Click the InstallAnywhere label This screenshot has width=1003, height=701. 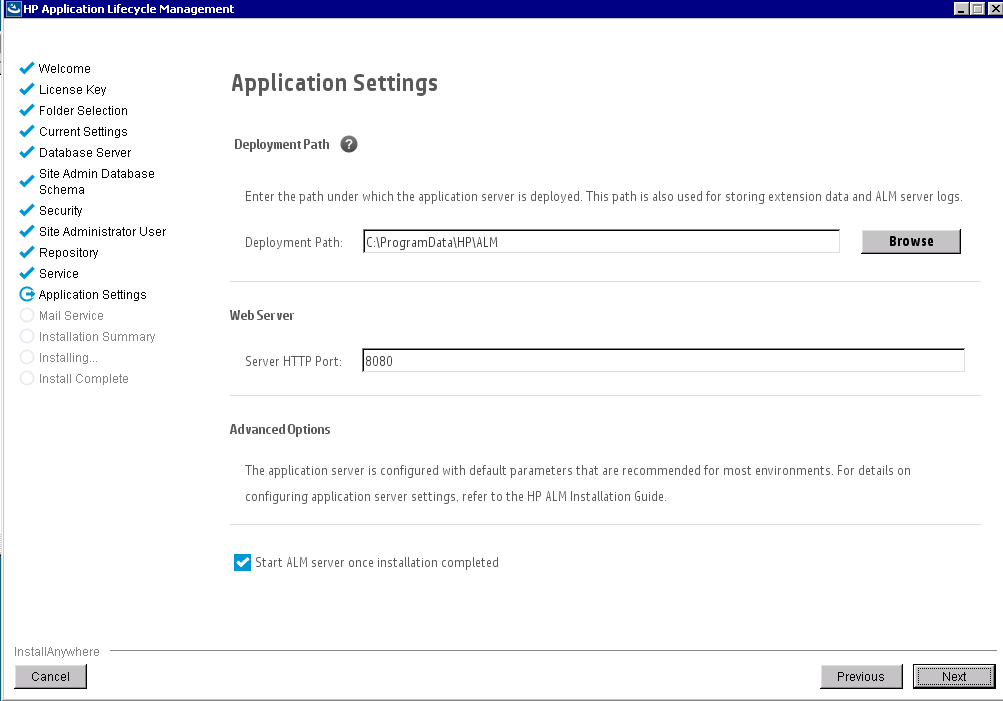coord(57,652)
